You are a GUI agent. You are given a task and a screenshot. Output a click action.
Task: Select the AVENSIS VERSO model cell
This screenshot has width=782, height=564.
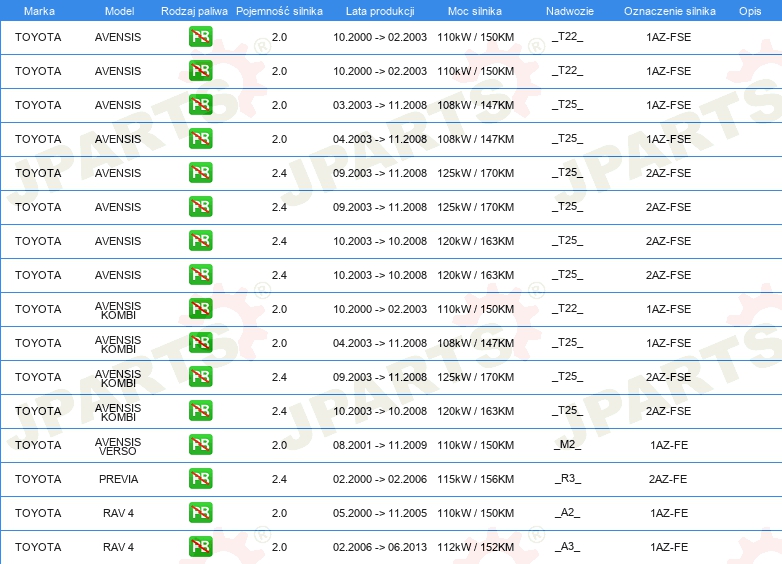coord(118,446)
